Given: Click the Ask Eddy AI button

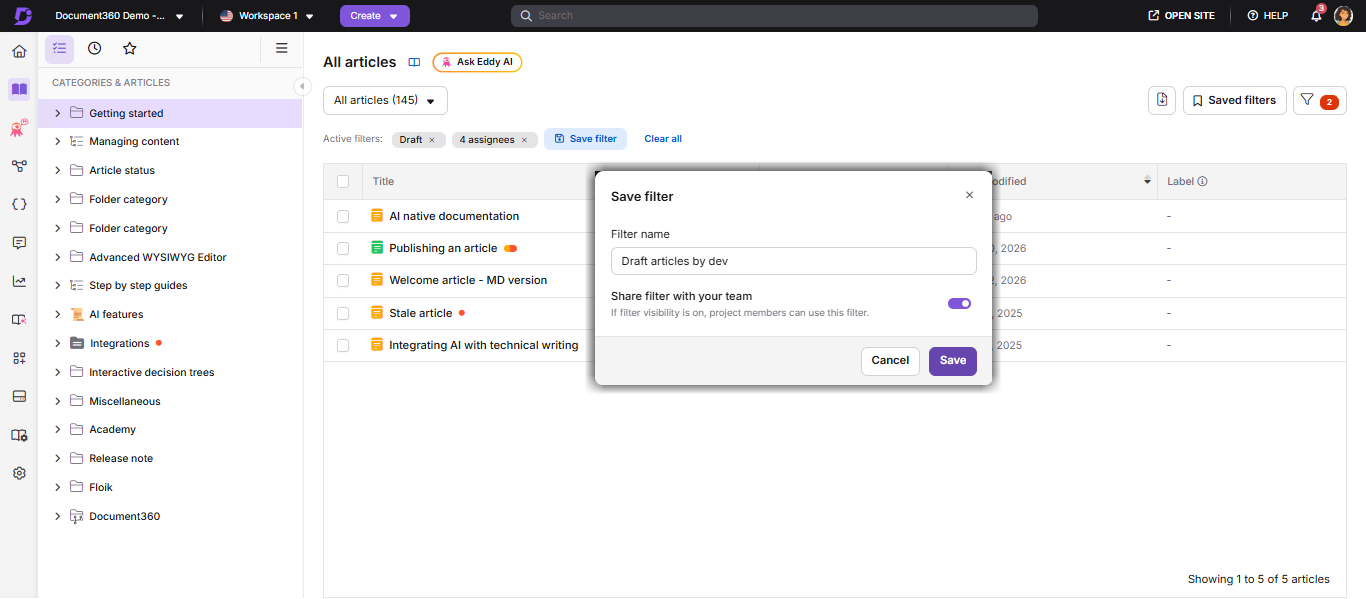Looking at the screenshot, I should [x=477, y=62].
